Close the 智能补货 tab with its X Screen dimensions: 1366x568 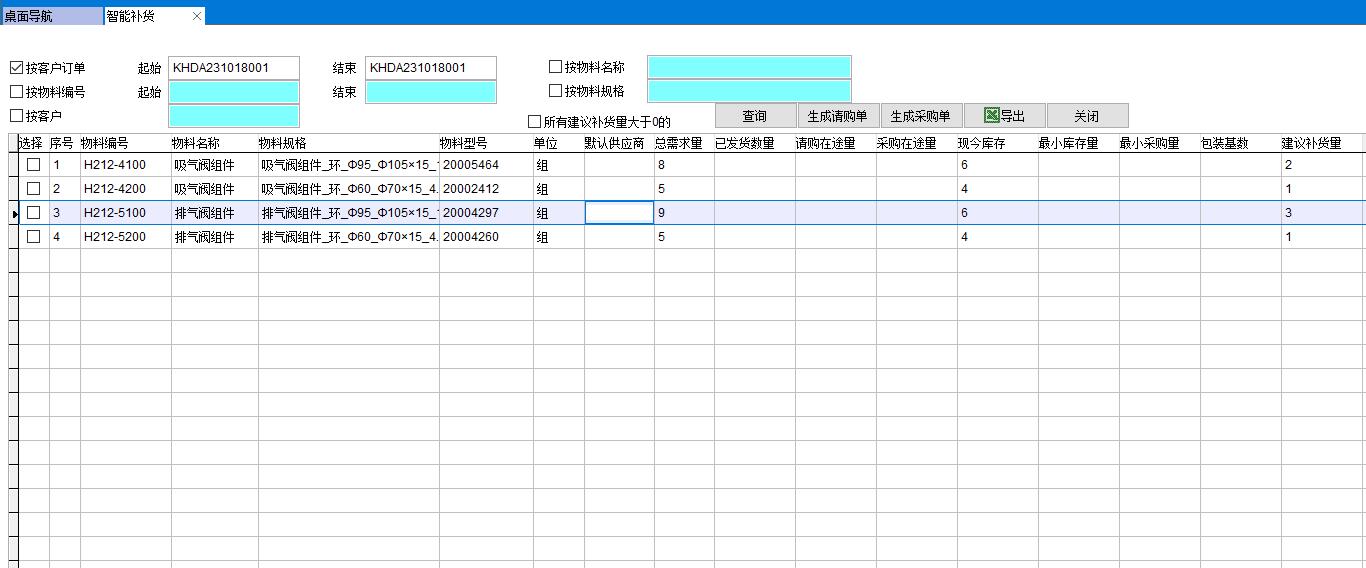[197, 16]
